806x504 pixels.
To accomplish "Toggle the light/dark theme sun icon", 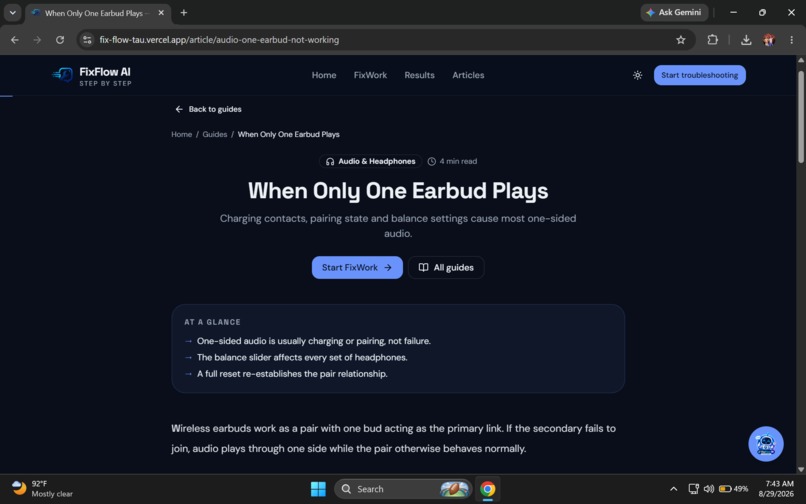I will [637, 75].
